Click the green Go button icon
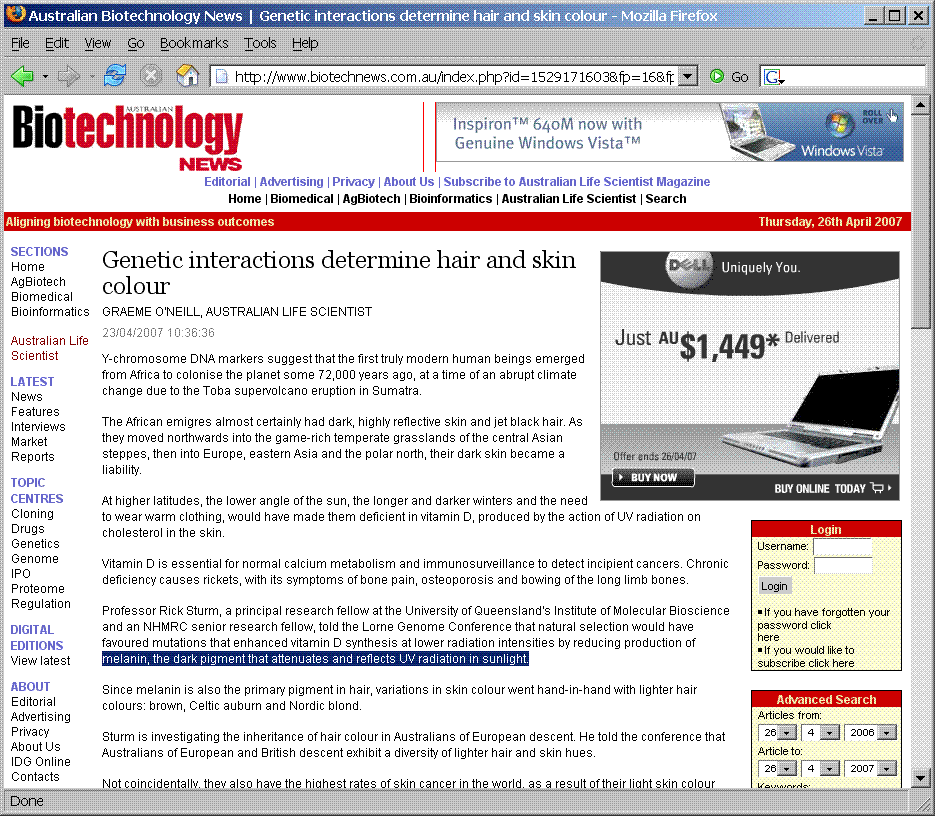The width and height of the screenshot is (935, 816). click(x=717, y=76)
